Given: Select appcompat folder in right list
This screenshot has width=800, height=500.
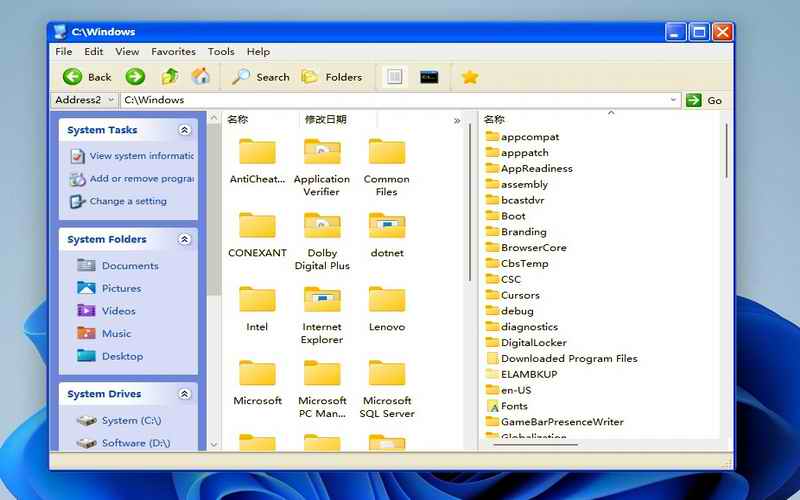Looking at the screenshot, I should click(522, 137).
